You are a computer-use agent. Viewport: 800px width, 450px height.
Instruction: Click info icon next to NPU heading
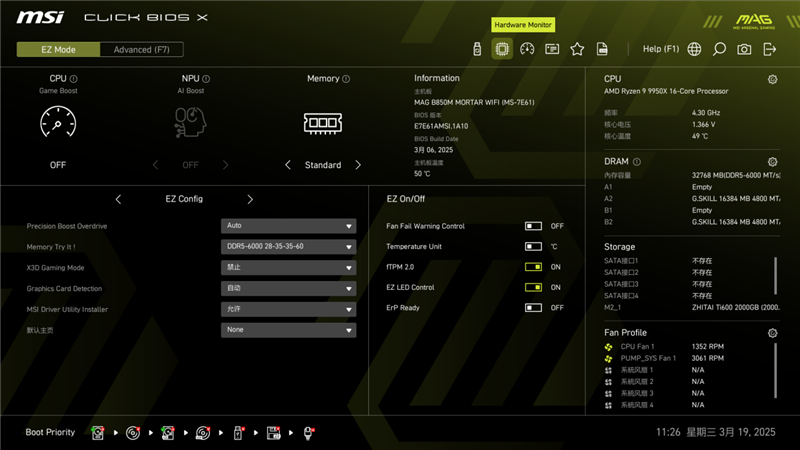(206, 79)
